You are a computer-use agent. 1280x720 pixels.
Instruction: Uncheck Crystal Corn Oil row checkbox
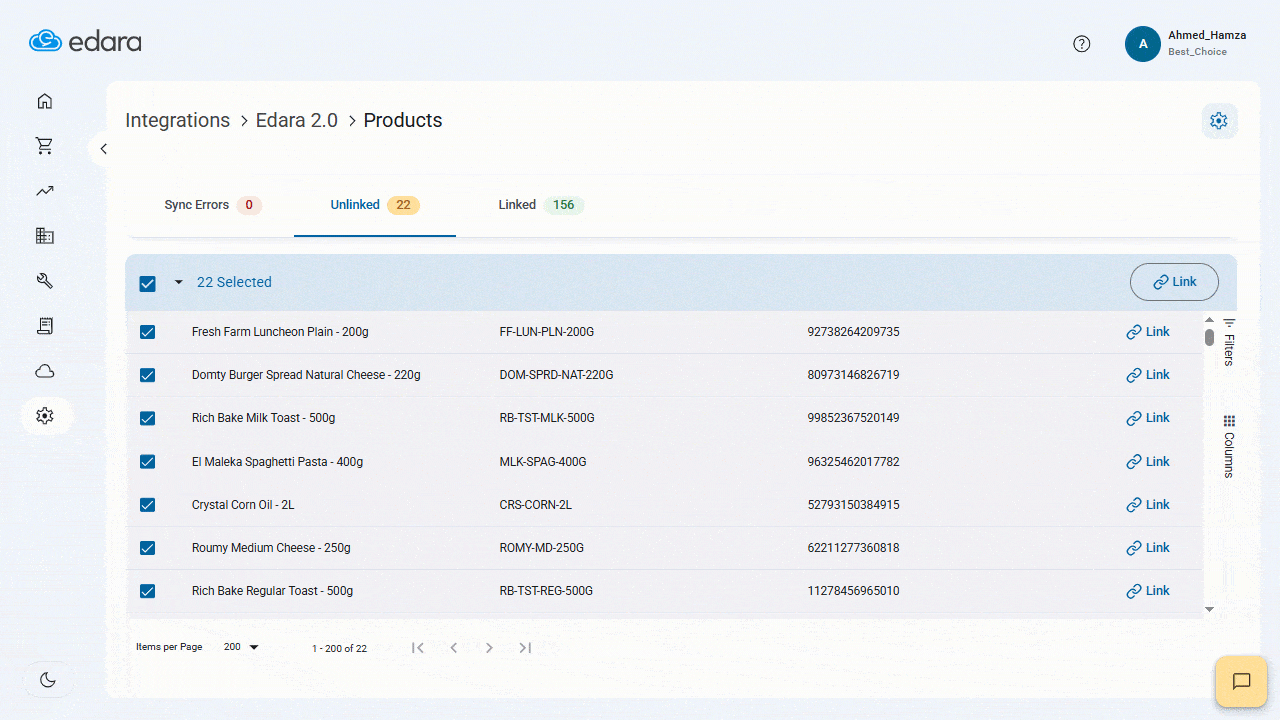pos(148,505)
